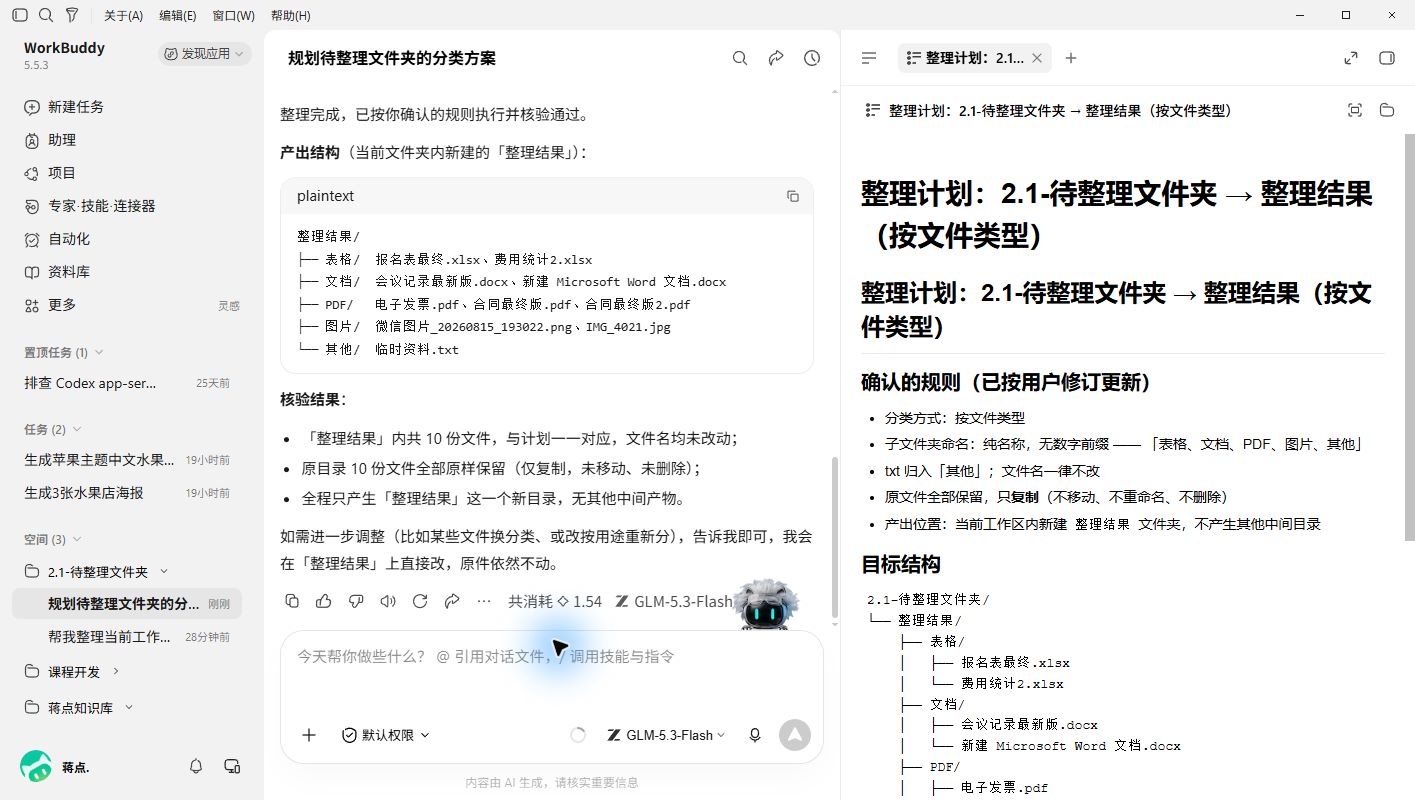Viewport: 1415px width, 800px height.
Task: Give thumbs down to the response
Action: [x=356, y=601]
